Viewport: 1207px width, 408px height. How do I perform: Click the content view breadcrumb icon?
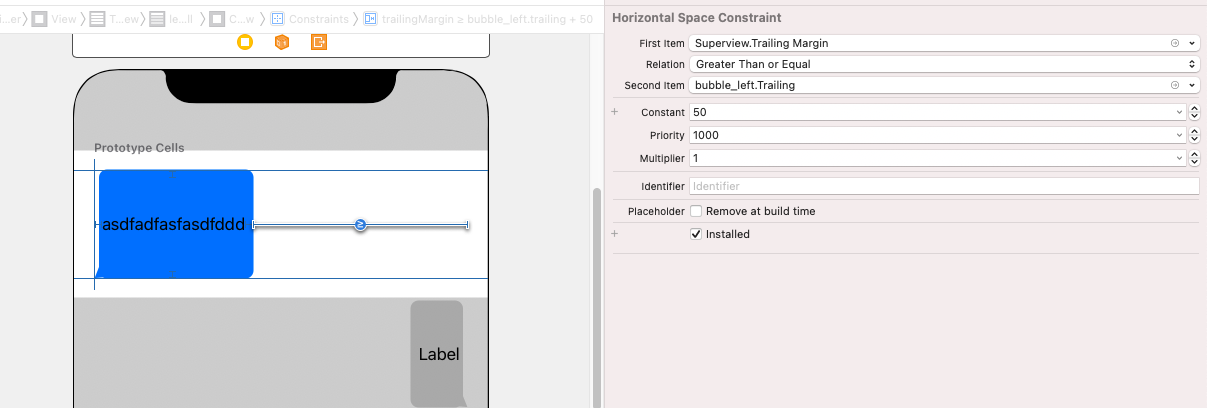pyautogui.click(x=217, y=19)
